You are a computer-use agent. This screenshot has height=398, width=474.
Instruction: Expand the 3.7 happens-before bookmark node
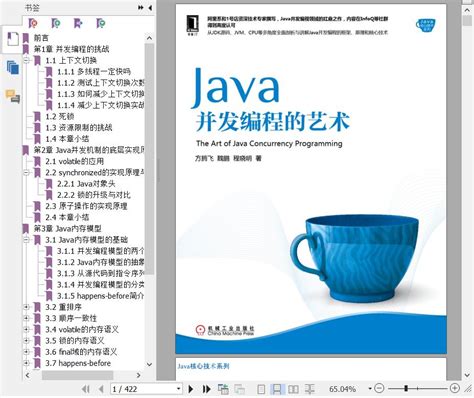(27, 363)
